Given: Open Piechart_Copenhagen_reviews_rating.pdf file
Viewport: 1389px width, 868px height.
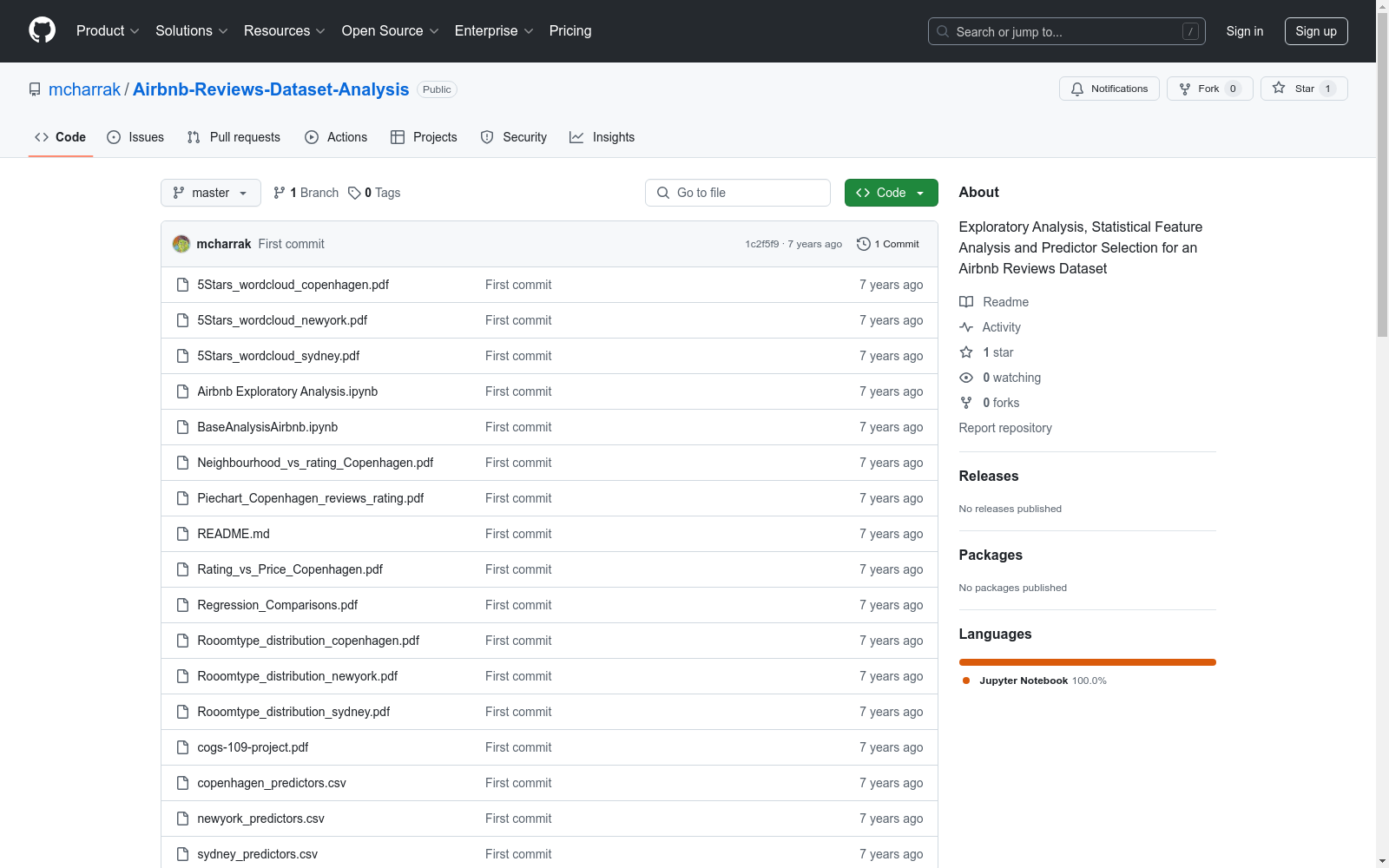Looking at the screenshot, I should (x=311, y=498).
